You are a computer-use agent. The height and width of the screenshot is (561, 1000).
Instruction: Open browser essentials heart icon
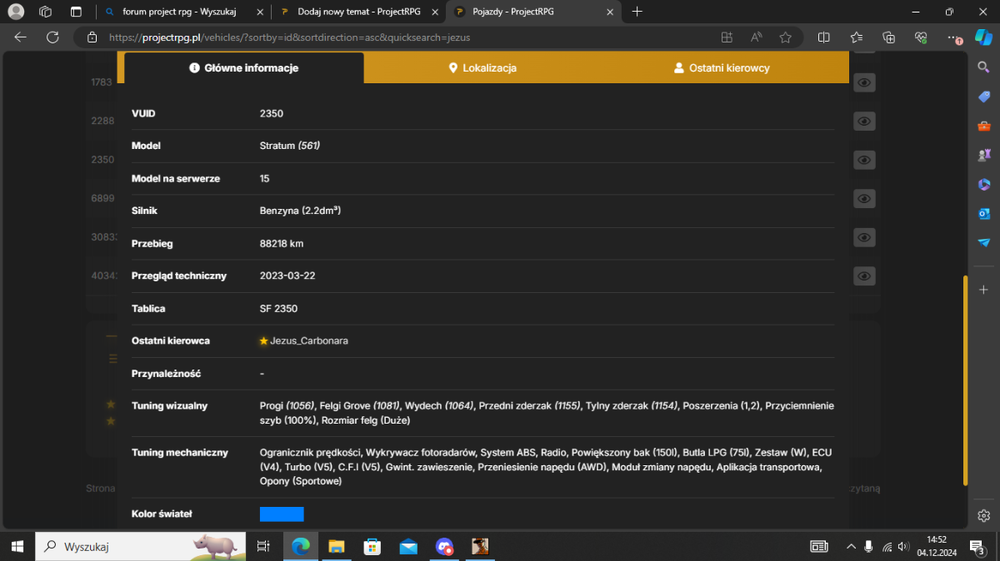coord(920,38)
